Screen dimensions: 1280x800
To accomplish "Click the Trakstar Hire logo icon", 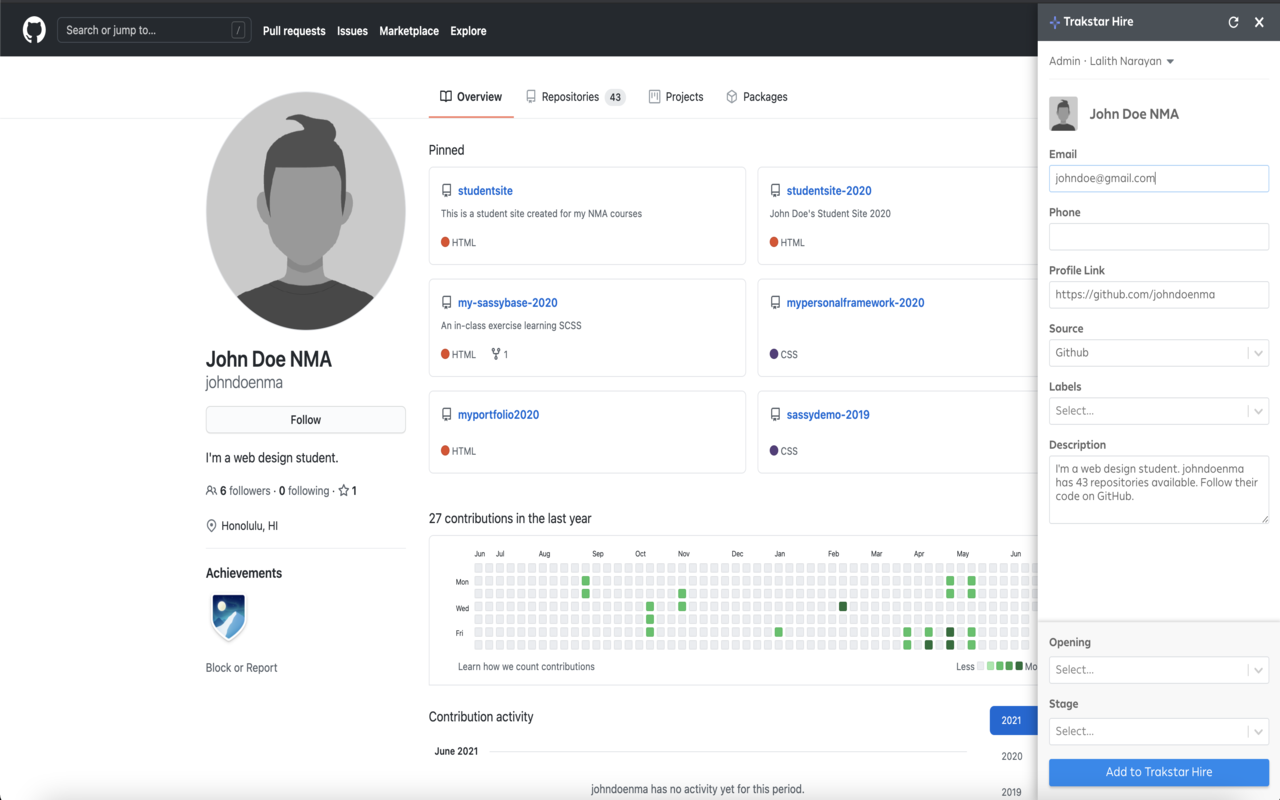I will 1054,22.
